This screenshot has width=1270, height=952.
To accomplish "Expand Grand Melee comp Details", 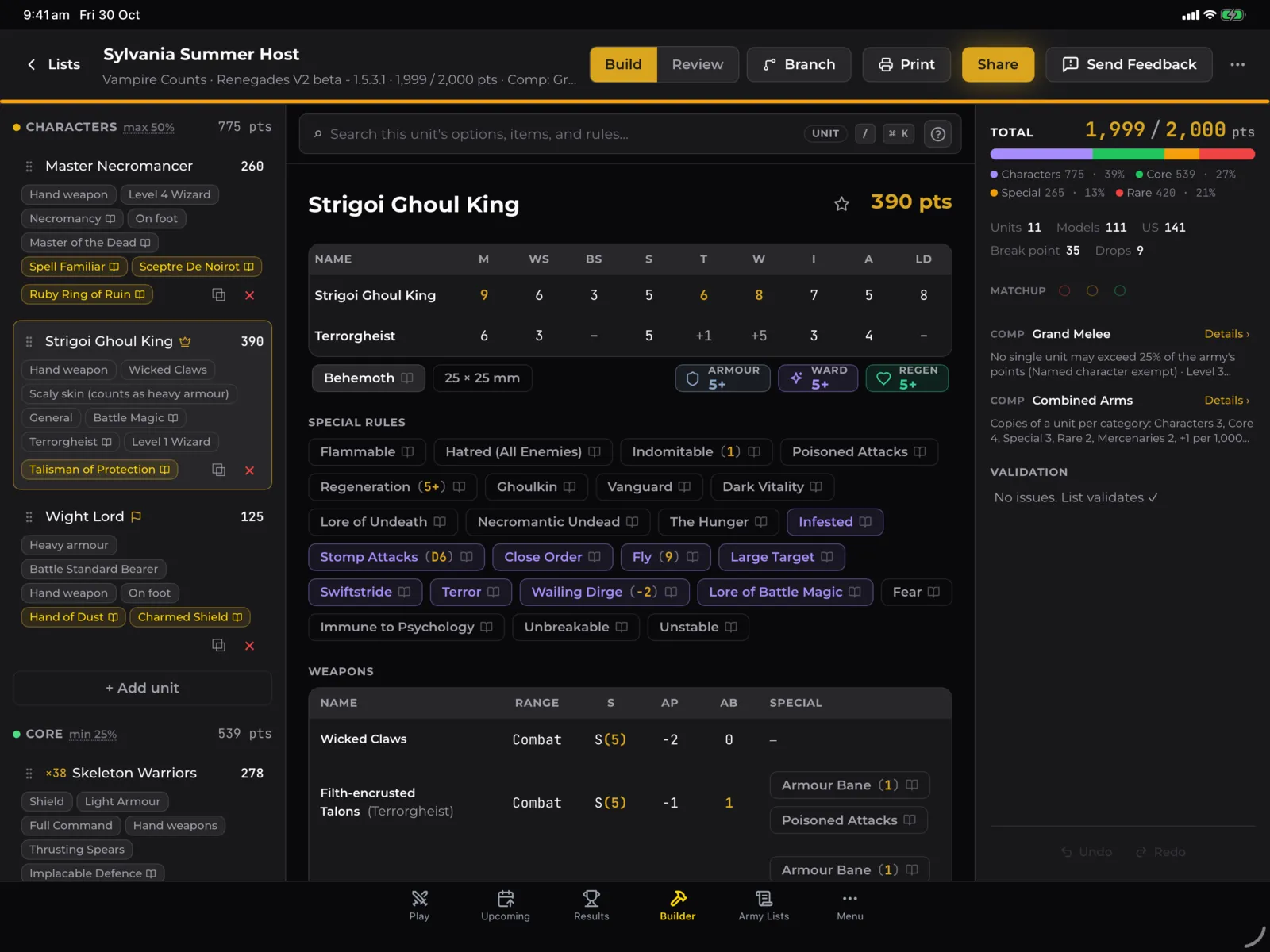I will [1226, 334].
